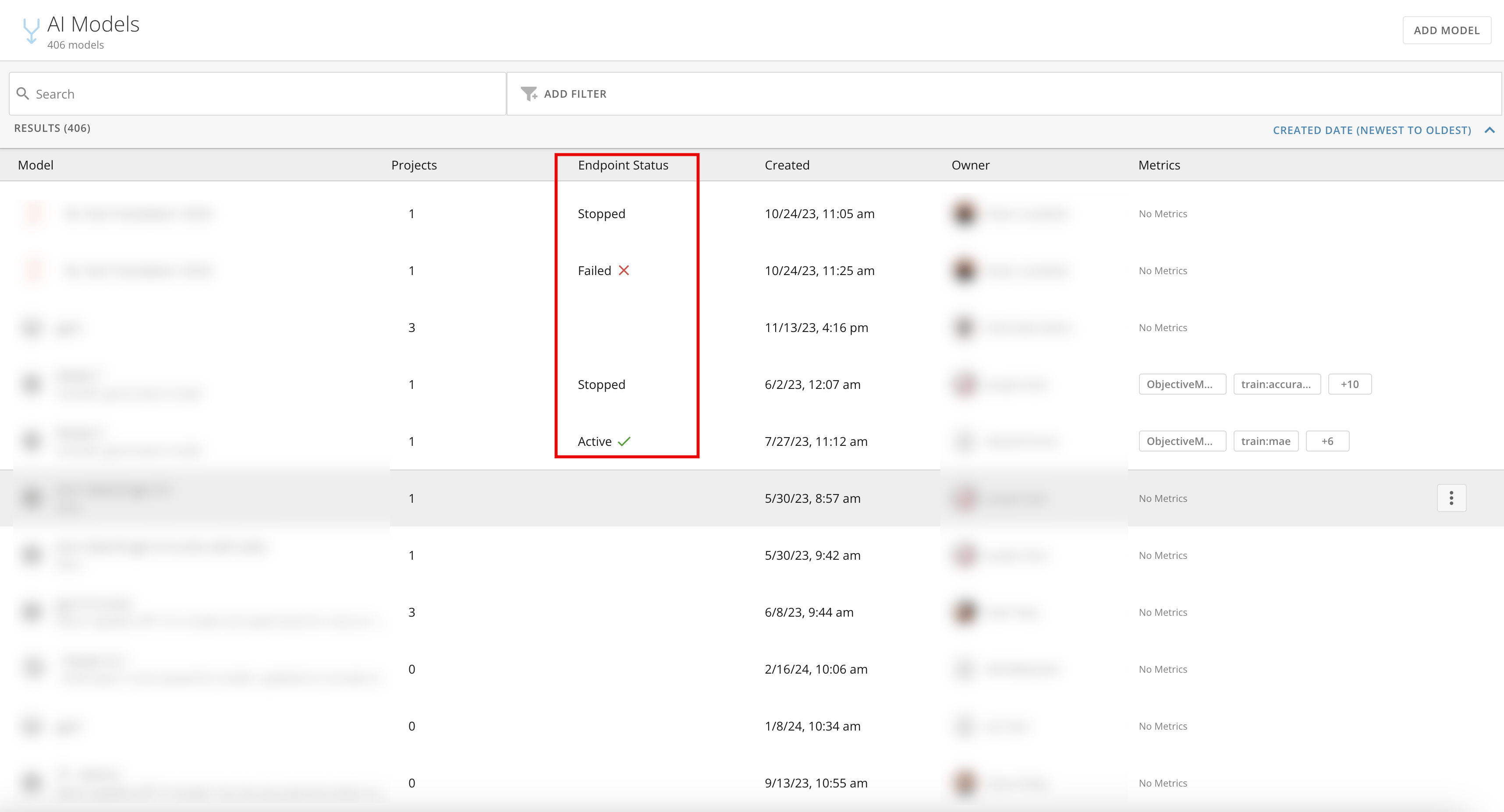Viewport: 1504px width, 812px height.
Task: Click the Model column header
Action: point(35,165)
